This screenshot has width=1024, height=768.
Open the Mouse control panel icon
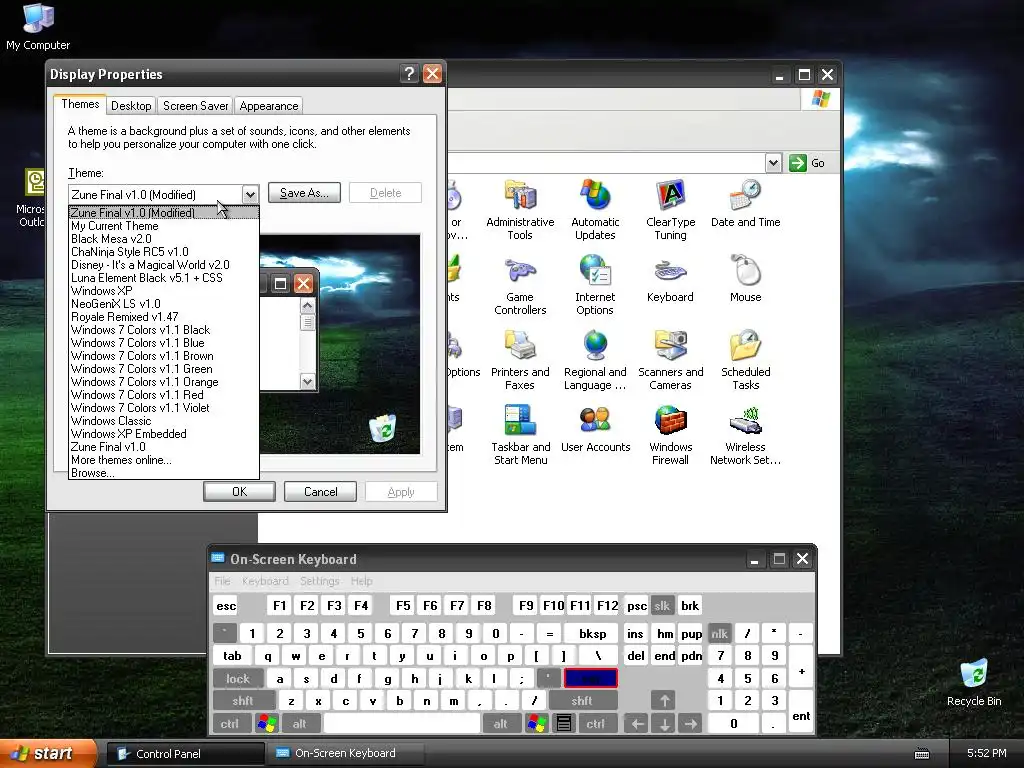point(746,279)
